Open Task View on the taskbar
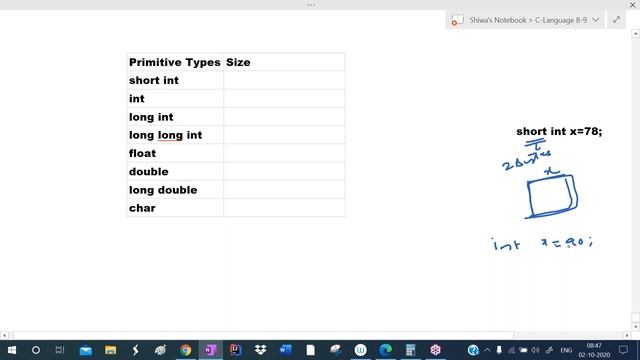The image size is (640, 360). 60,350
